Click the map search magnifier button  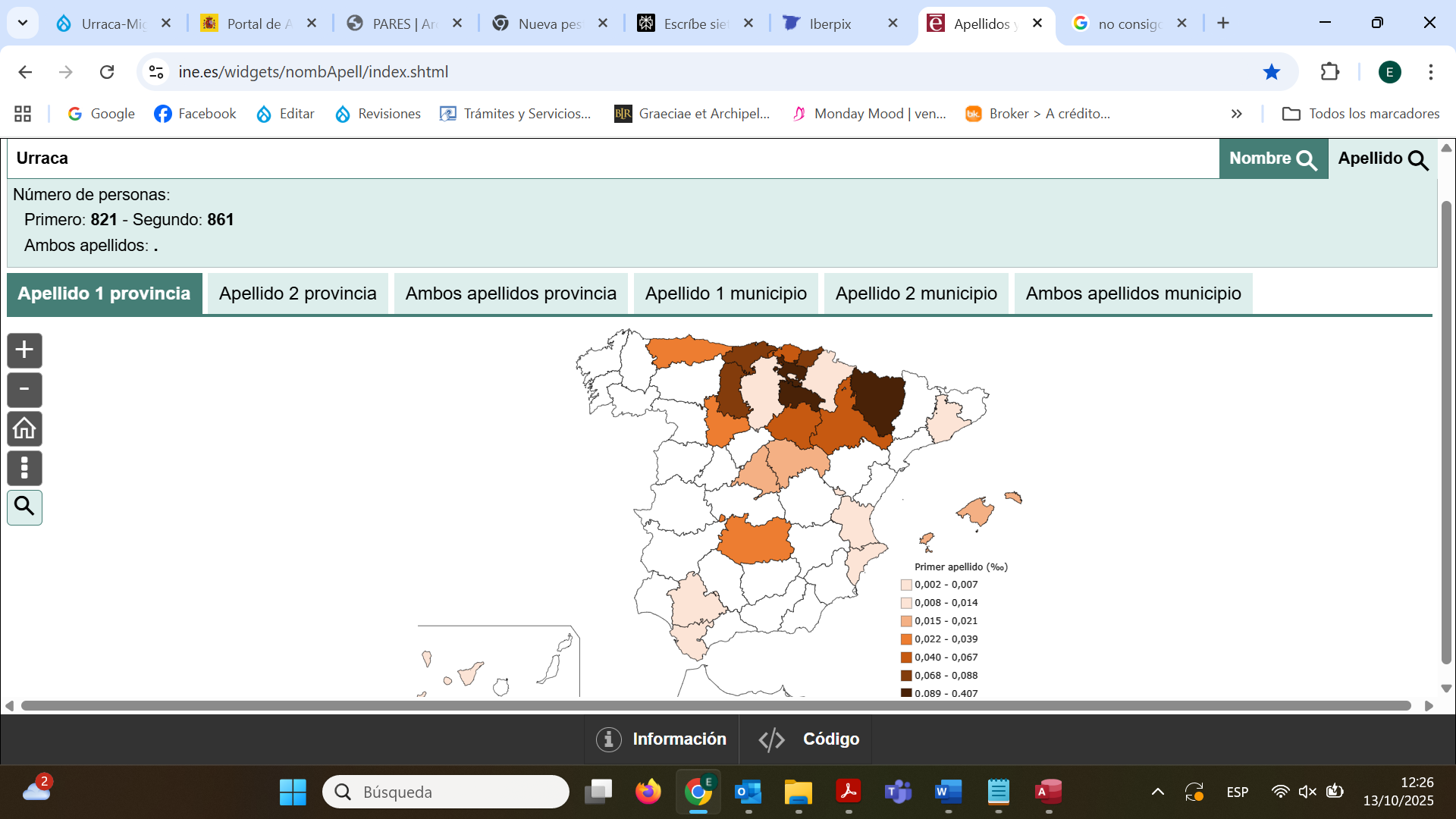[24, 507]
